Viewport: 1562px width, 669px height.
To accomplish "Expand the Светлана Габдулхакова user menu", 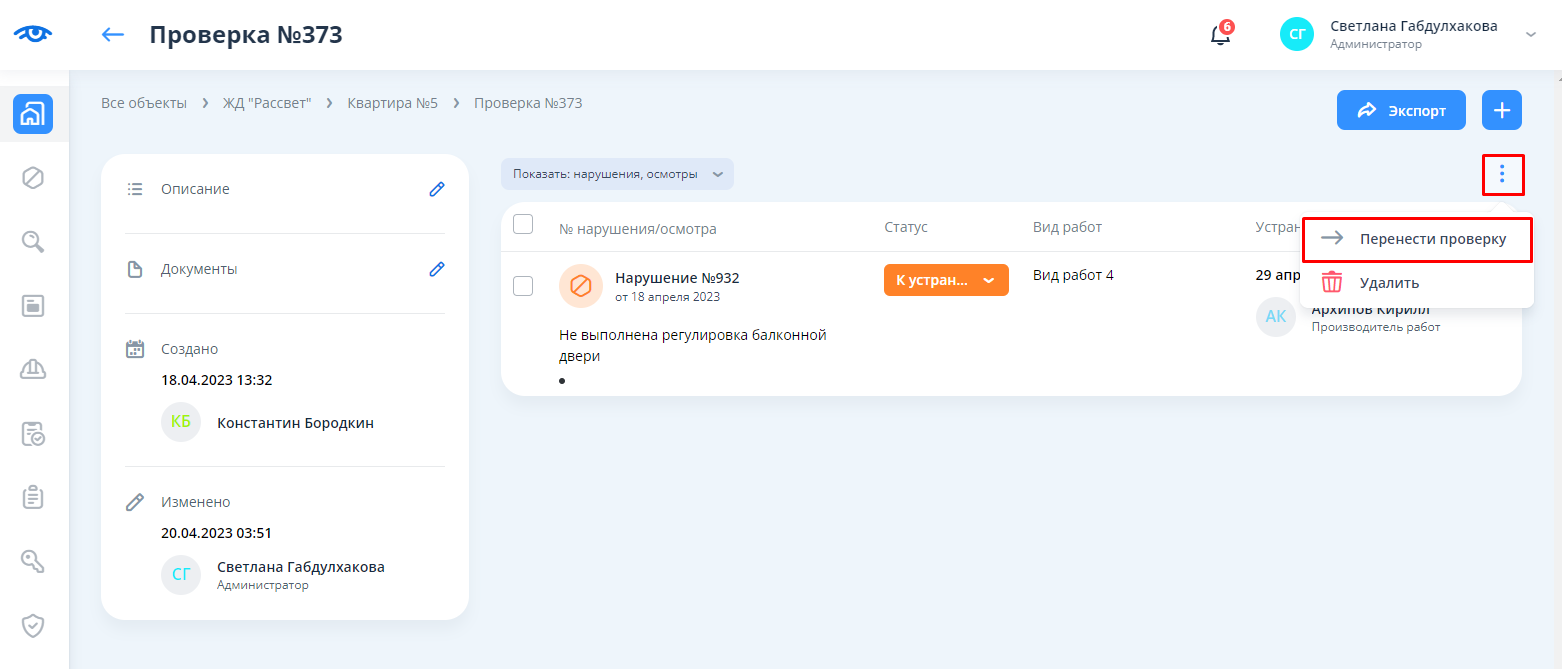I will 1530,35.
